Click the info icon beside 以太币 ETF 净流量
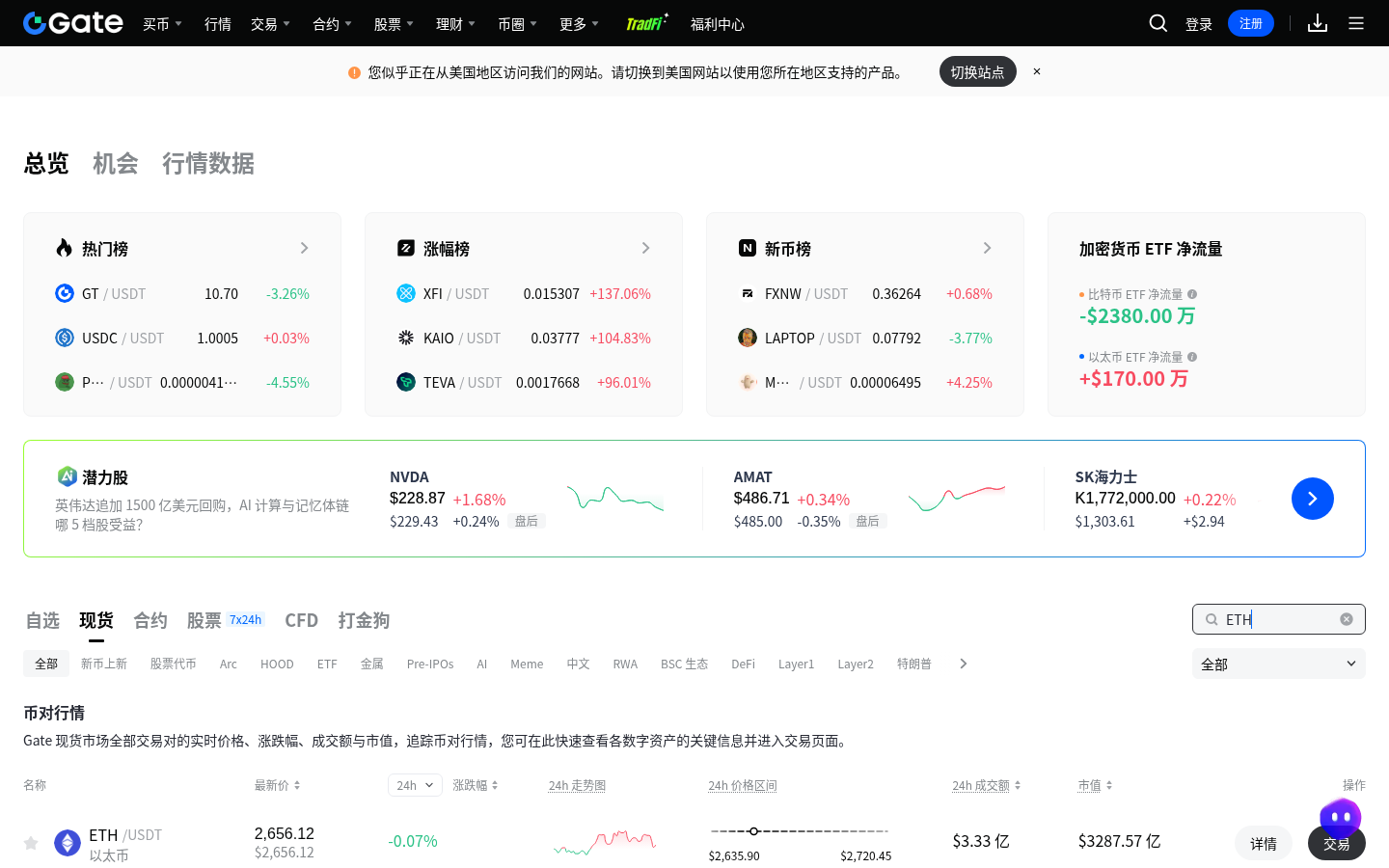The width and height of the screenshot is (1389, 868). 1193,357
